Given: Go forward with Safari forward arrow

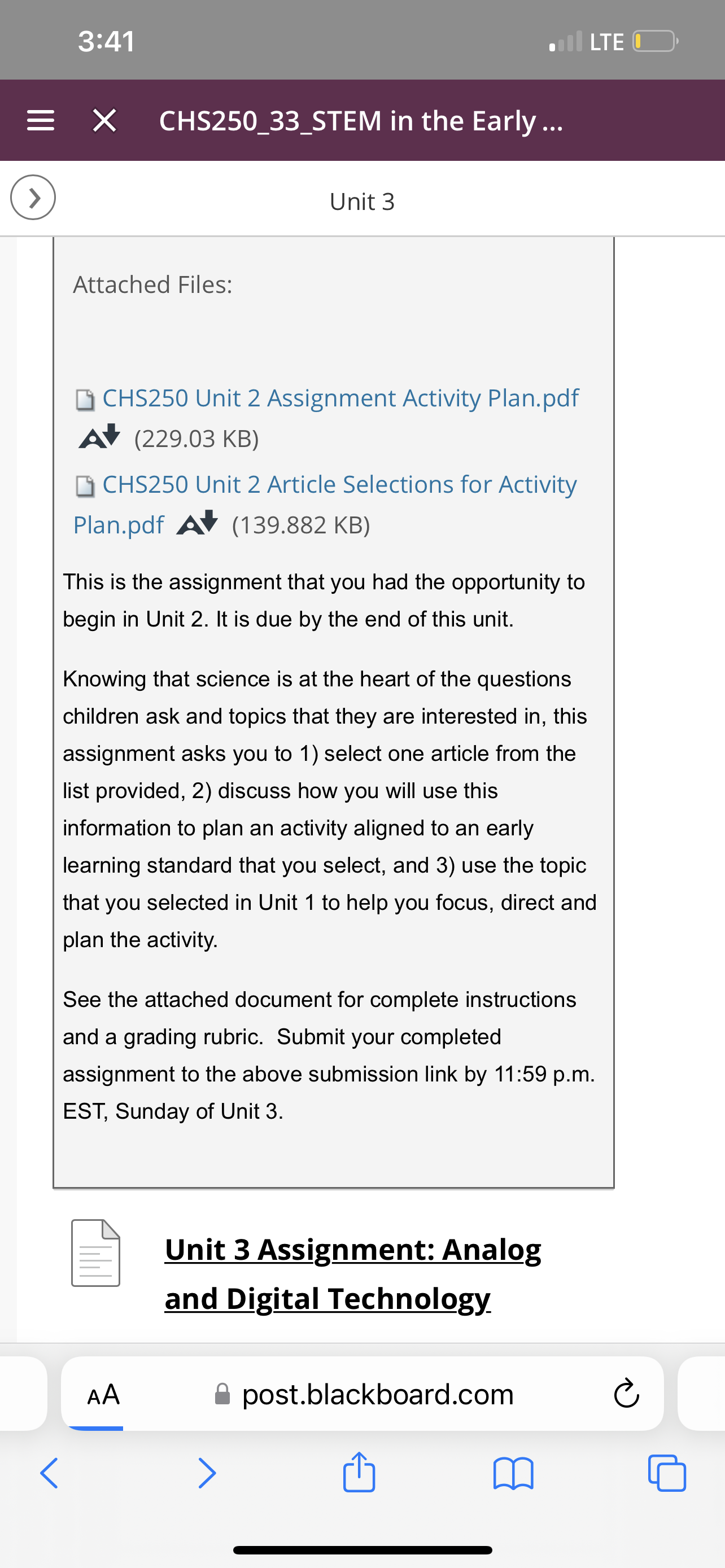Looking at the screenshot, I should (207, 1473).
